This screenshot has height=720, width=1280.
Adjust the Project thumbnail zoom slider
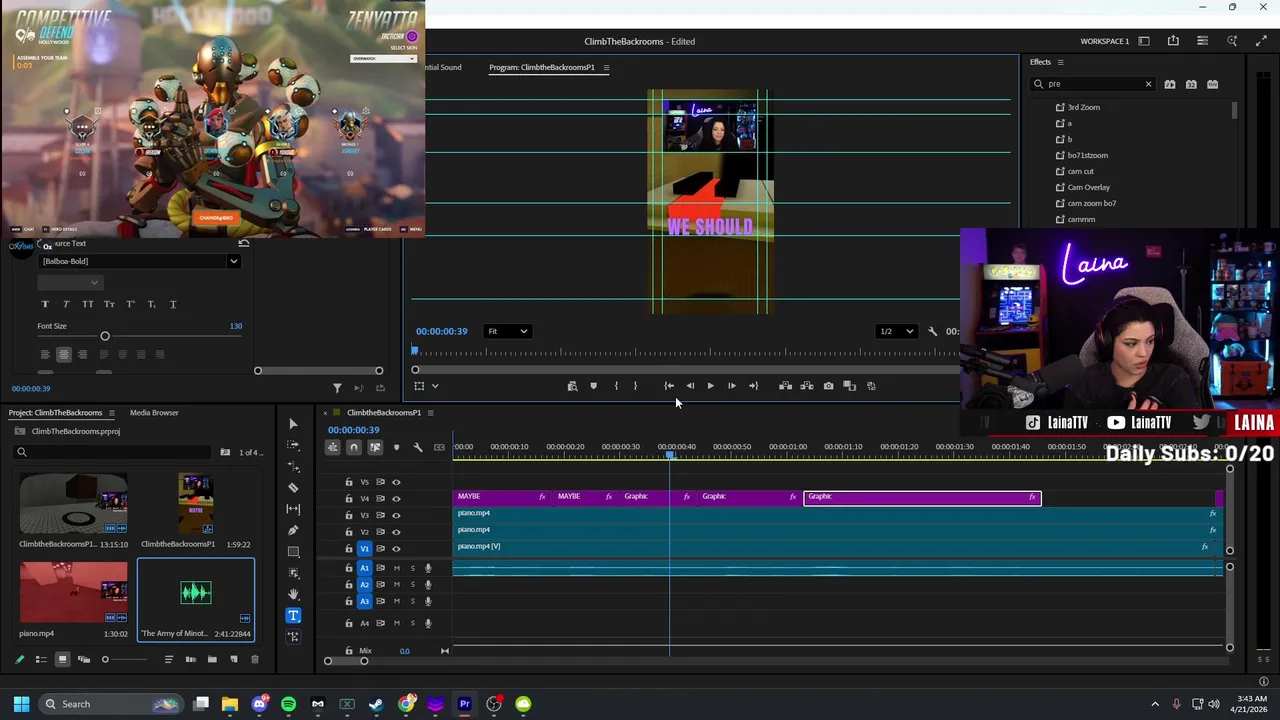105,659
